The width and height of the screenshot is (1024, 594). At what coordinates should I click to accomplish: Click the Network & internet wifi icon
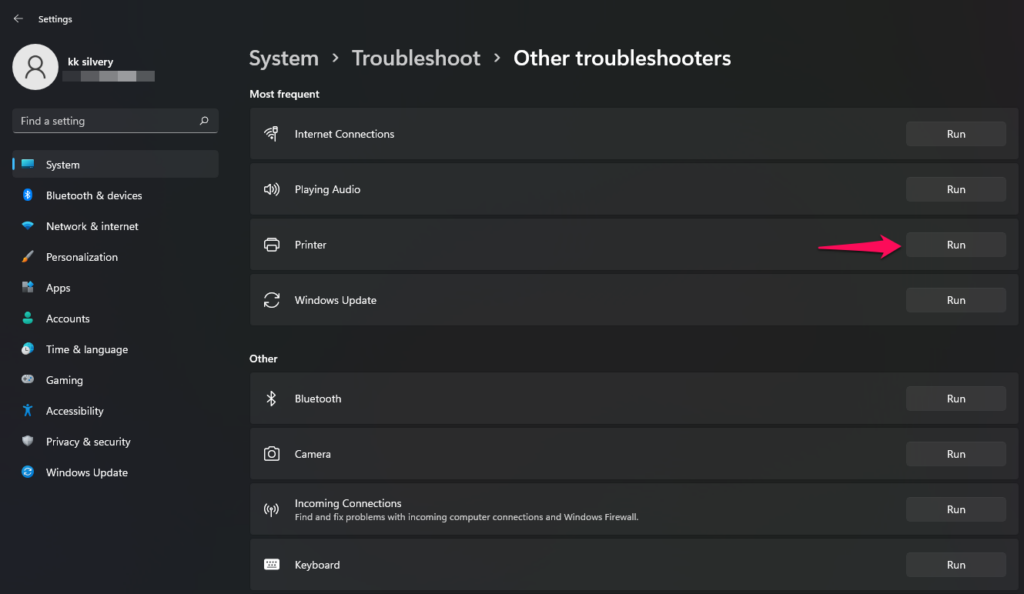27,225
